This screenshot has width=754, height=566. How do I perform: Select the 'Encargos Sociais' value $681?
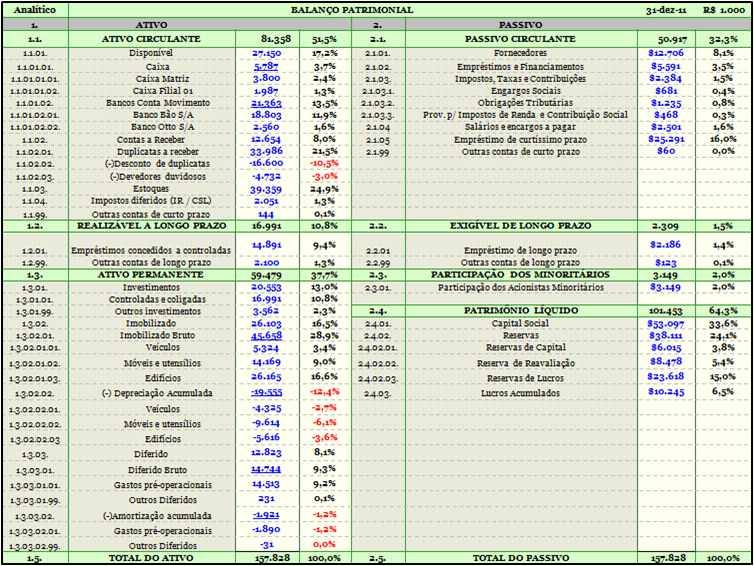tap(666, 91)
